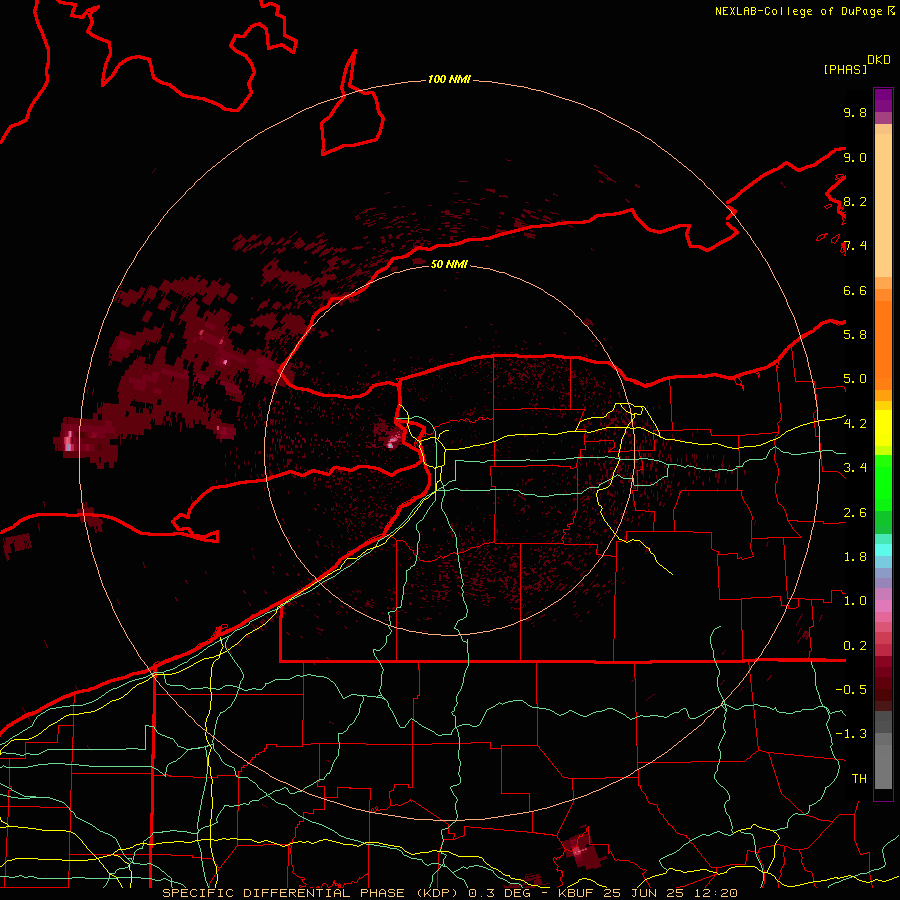
Task: Click the 3.4 scale value
Action: (x=855, y=468)
